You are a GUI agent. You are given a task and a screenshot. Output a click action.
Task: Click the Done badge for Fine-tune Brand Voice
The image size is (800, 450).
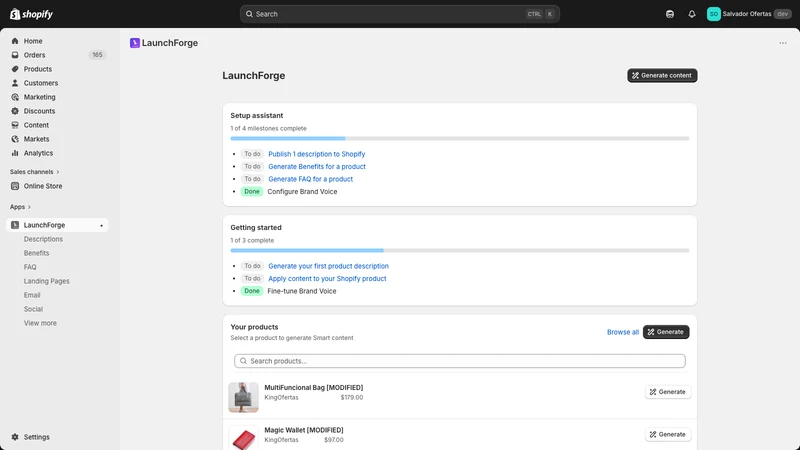pos(252,291)
